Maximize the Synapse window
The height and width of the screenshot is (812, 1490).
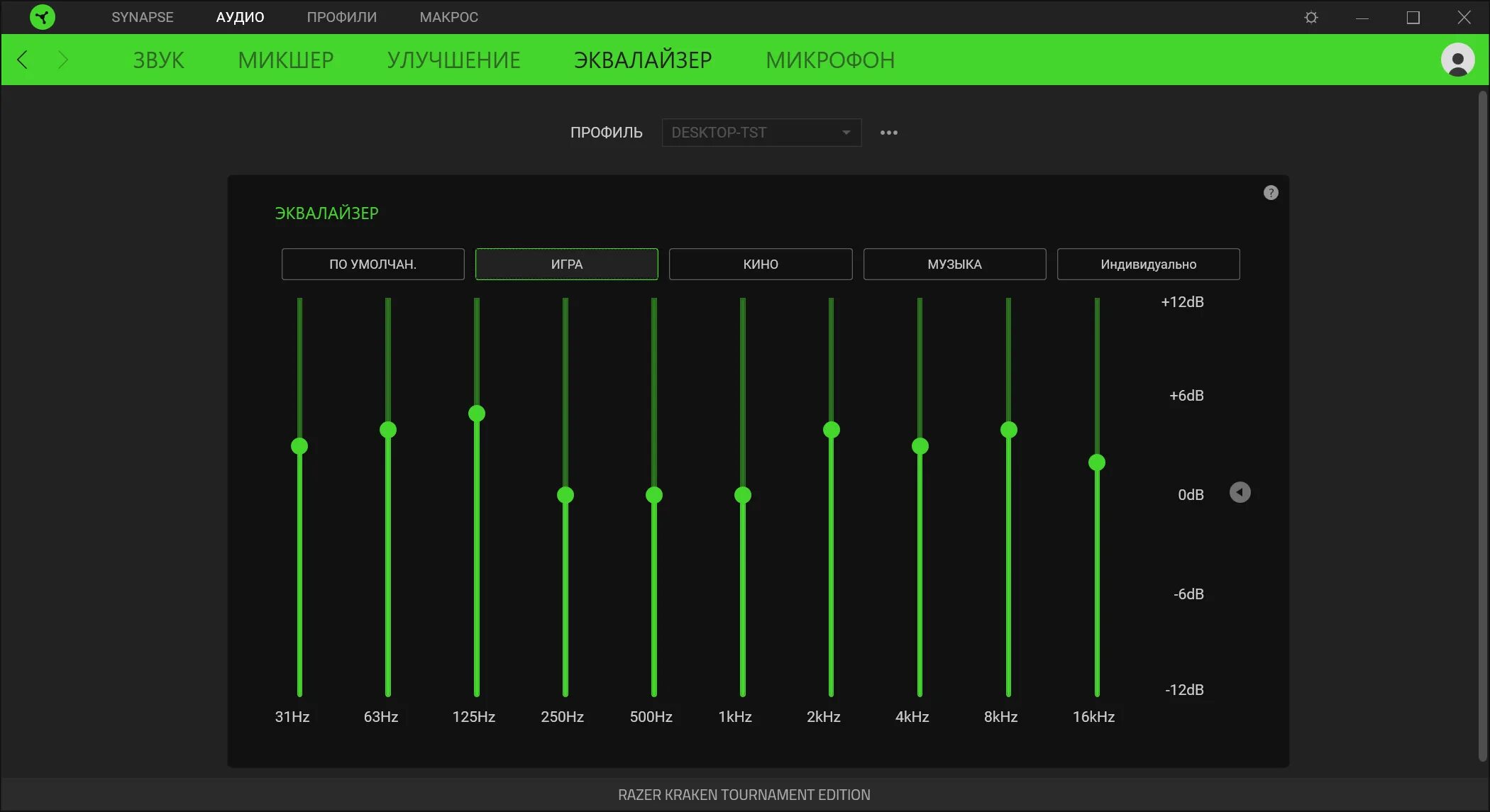[1413, 17]
